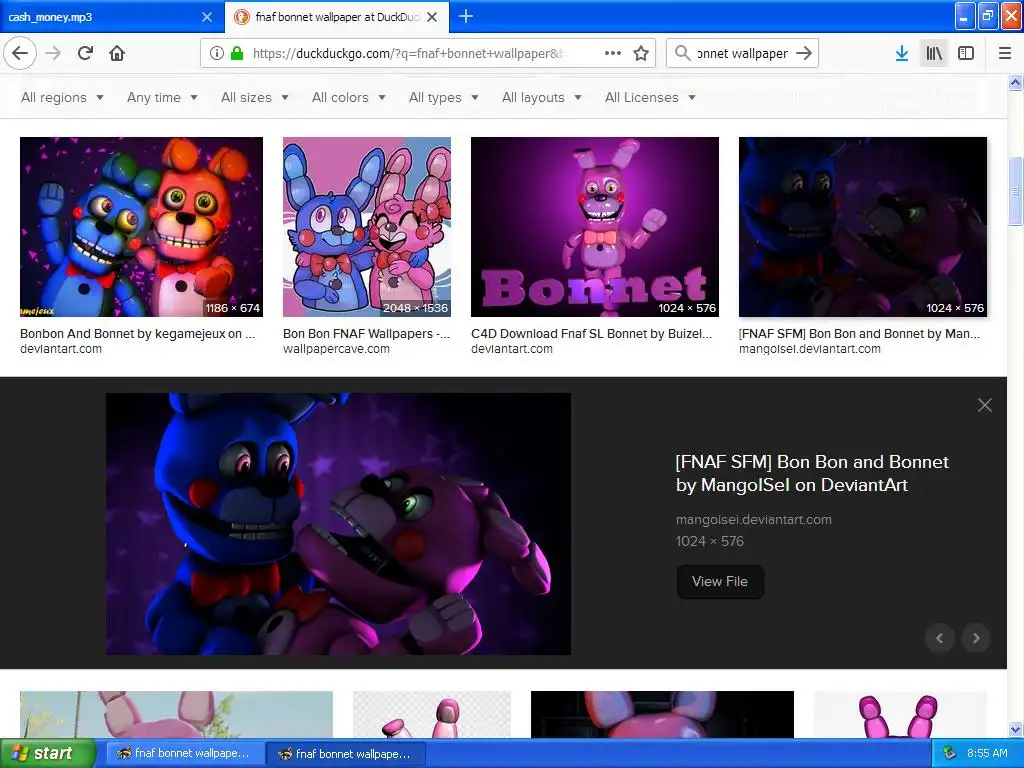Select the fnaf bonnet wallpaper tab
Viewport: 1024px width, 768px height.
[337, 17]
